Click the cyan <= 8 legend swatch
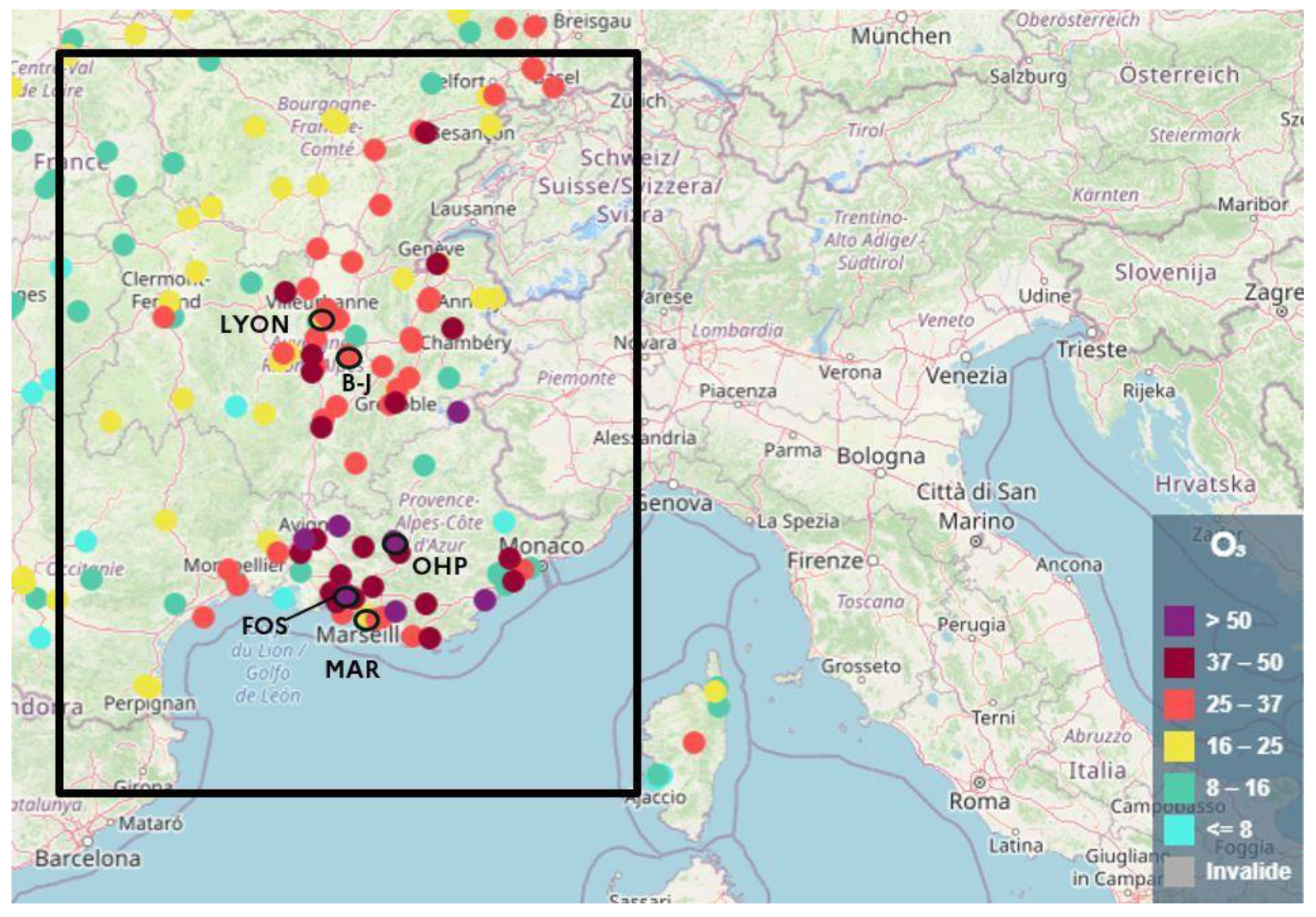The image size is (1316, 917). pyautogui.click(x=1179, y=830)
